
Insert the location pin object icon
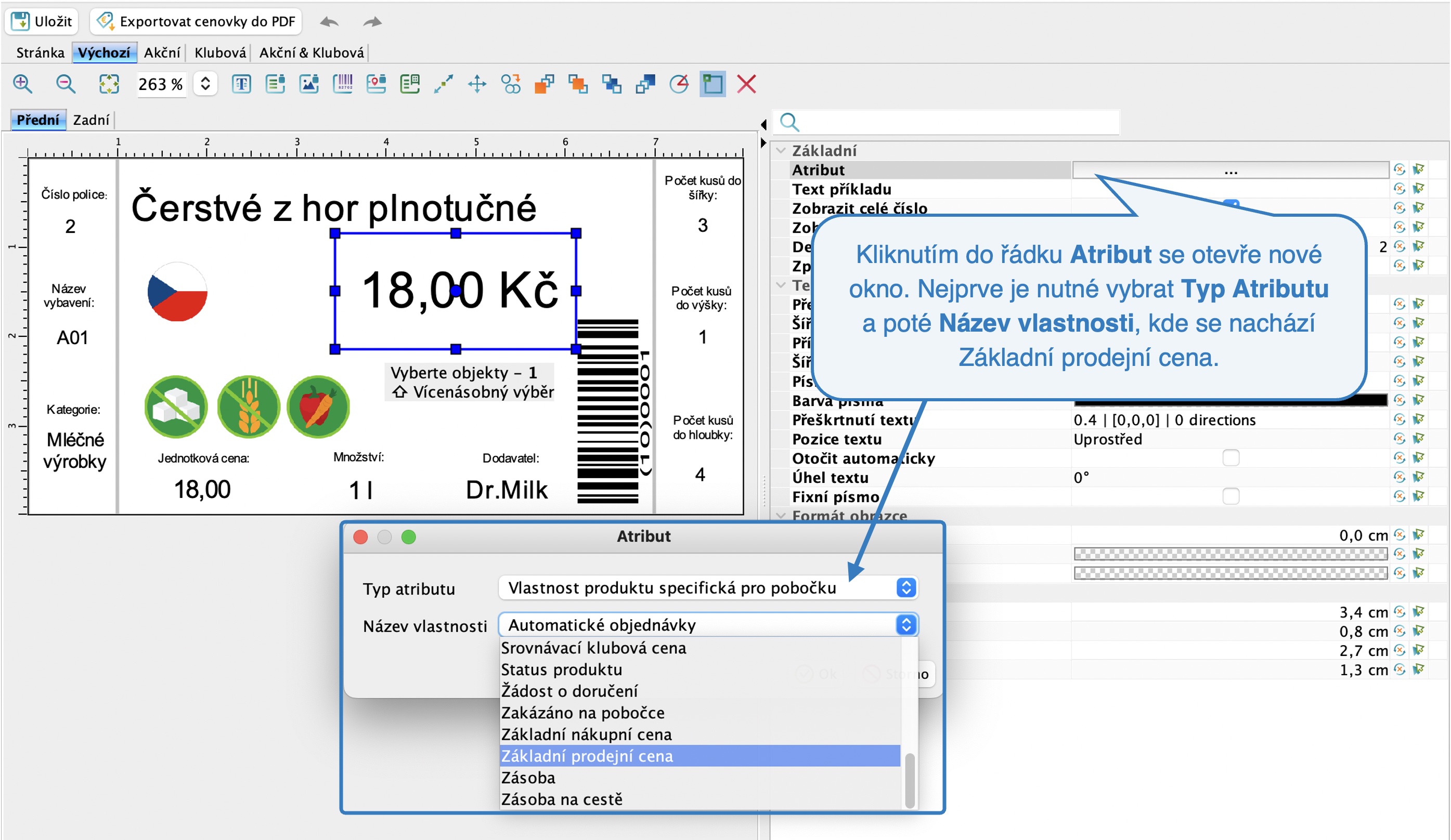click(x=377, y=84)
